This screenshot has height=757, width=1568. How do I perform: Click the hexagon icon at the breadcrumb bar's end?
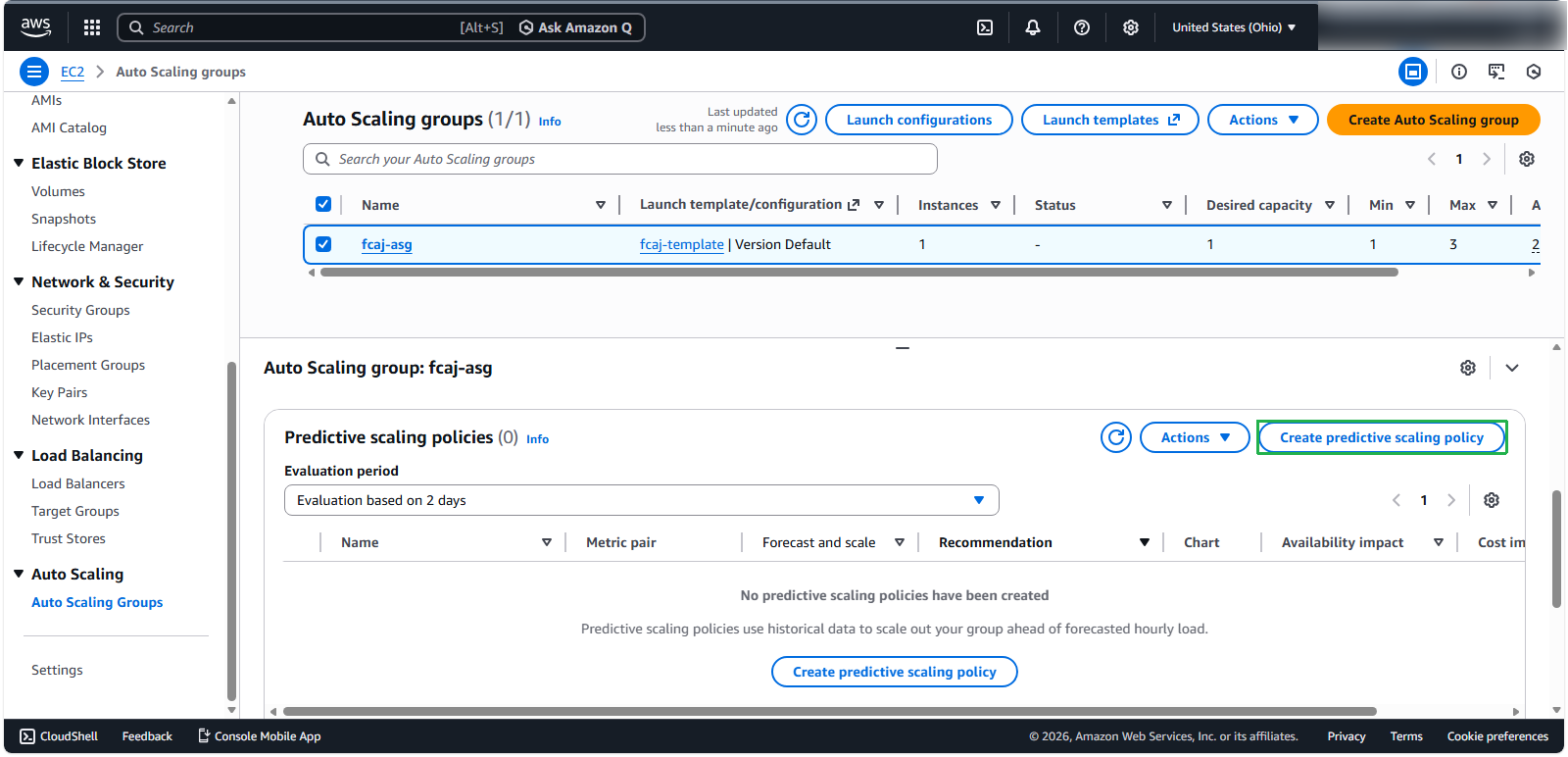tap(1534, 72)
